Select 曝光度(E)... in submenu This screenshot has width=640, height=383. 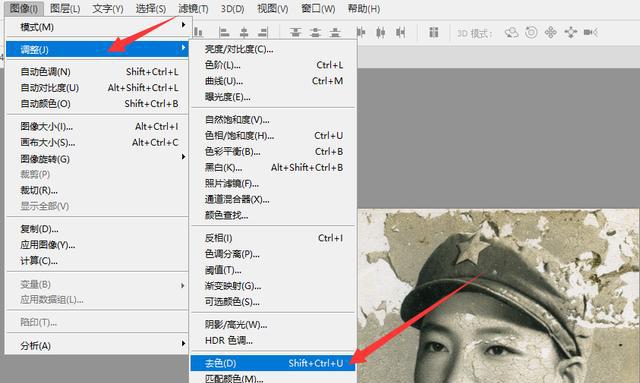(x=273, y=97)
